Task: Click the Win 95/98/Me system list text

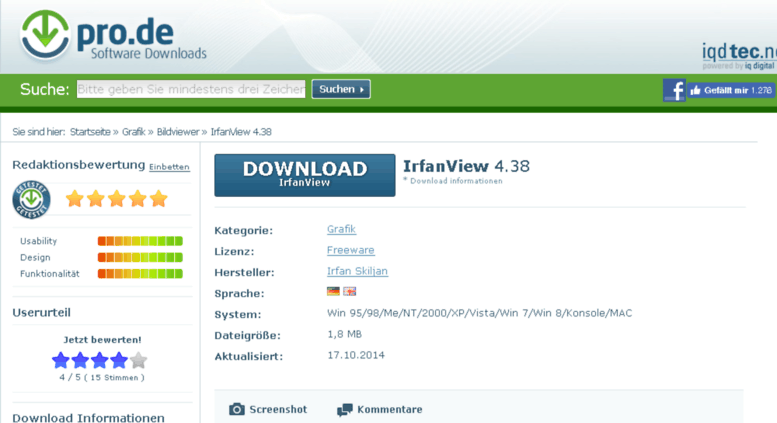Action: [x=479, y=313]
